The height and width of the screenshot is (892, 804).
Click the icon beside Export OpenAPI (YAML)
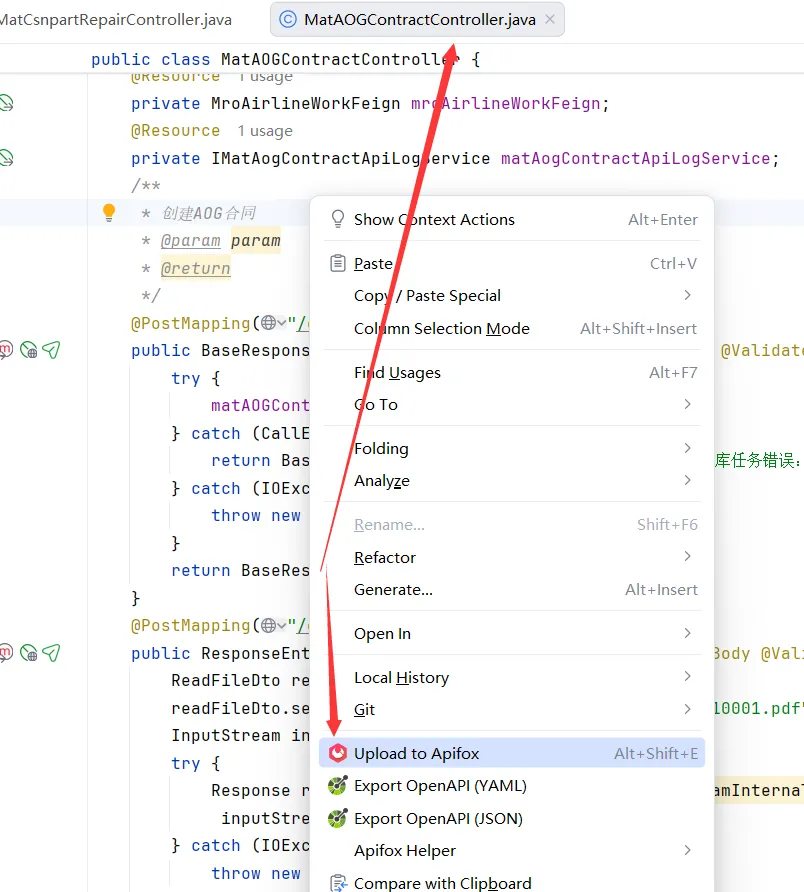tap(337, 786)
